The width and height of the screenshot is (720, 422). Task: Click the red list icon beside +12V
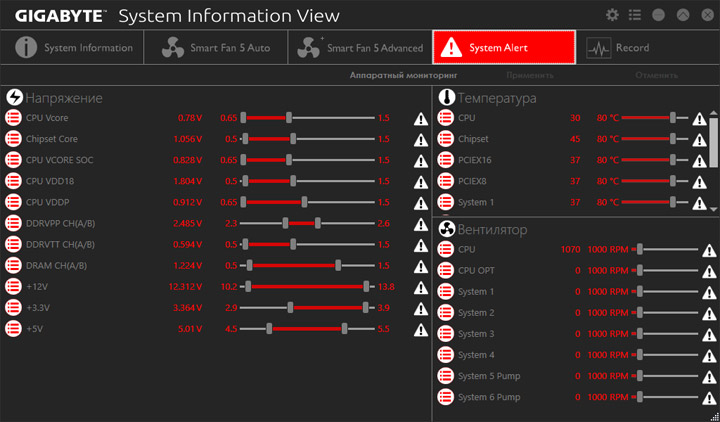[x=13, y=287]
